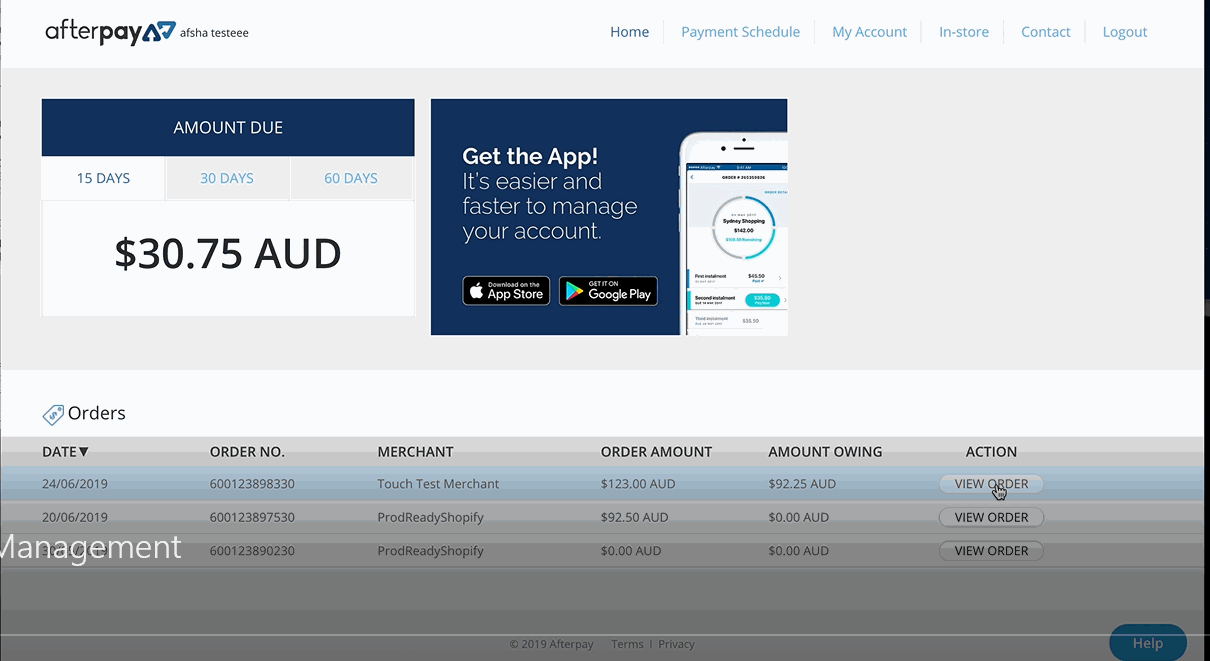Switch to the 60 DAYS tab
This screenshot has width=1210, height=661.
pos(351,178)
